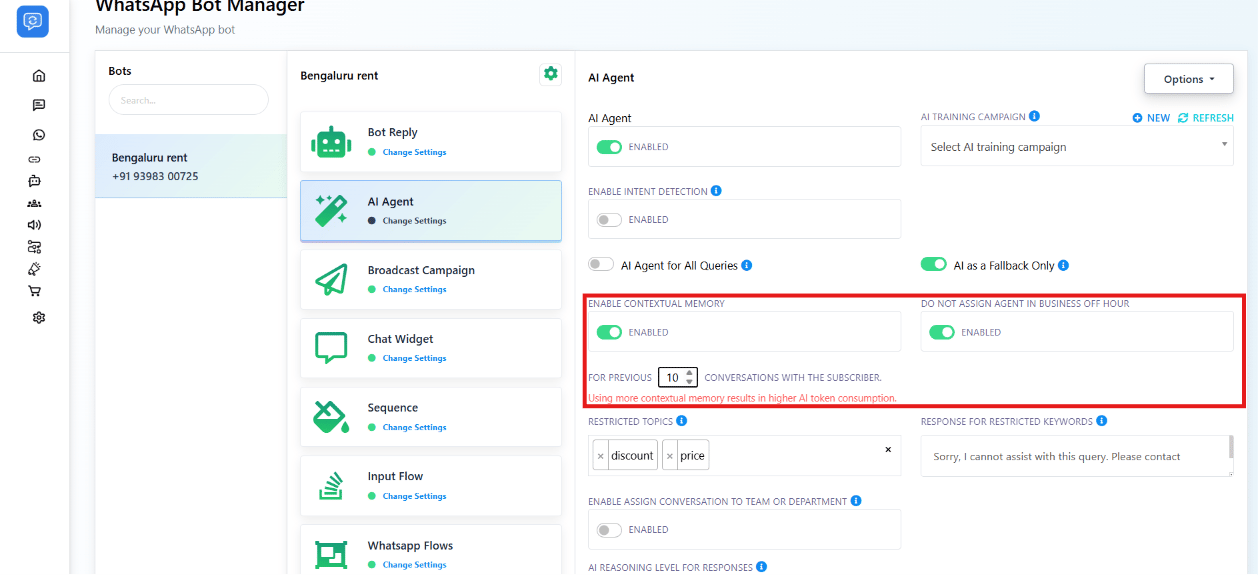Click the app logo in the sidebar
This screenshot has height=575, width=1258.
tap(33, 21)
